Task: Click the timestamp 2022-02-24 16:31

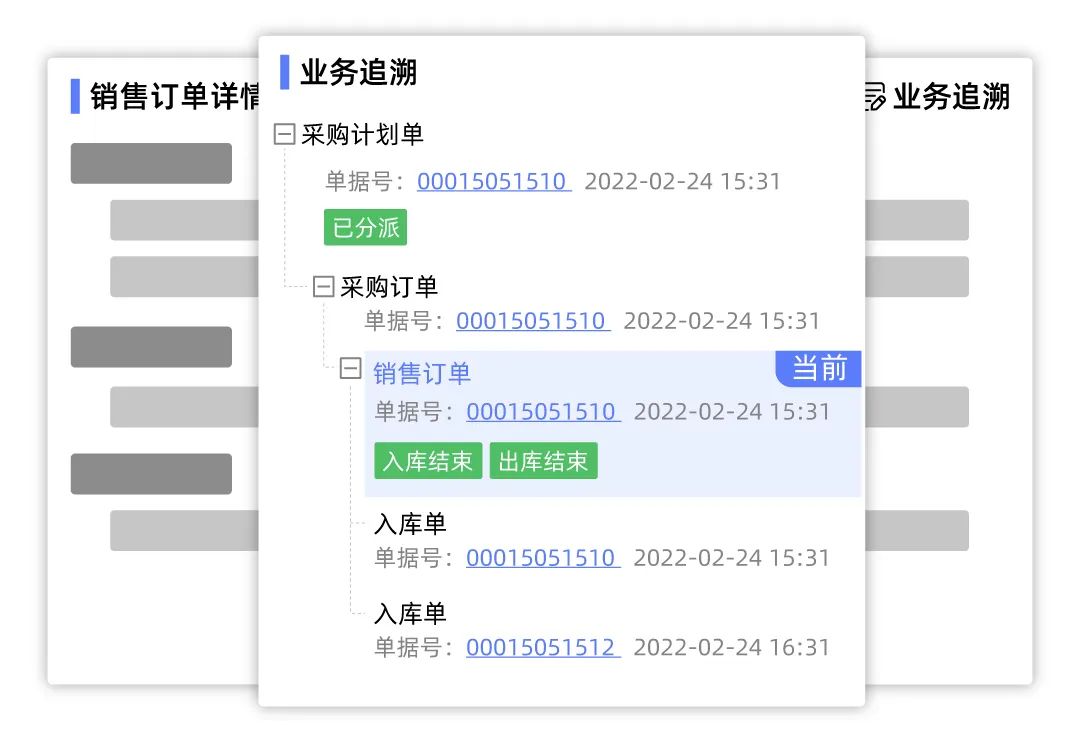Action: point(731,647)
